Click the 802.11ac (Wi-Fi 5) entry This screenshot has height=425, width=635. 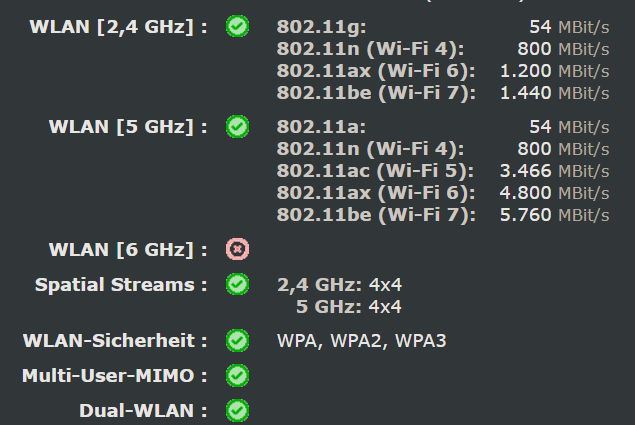click(375, 171)
